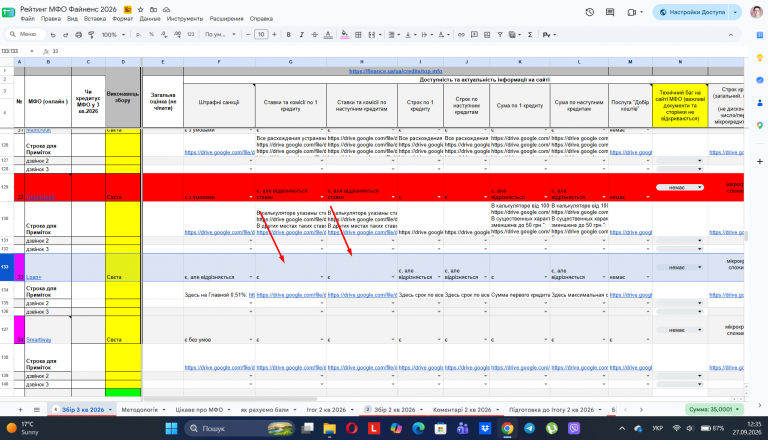The image size is (768, 440).
Task: Open the font family dropdown
Action: tap(220, 35)
